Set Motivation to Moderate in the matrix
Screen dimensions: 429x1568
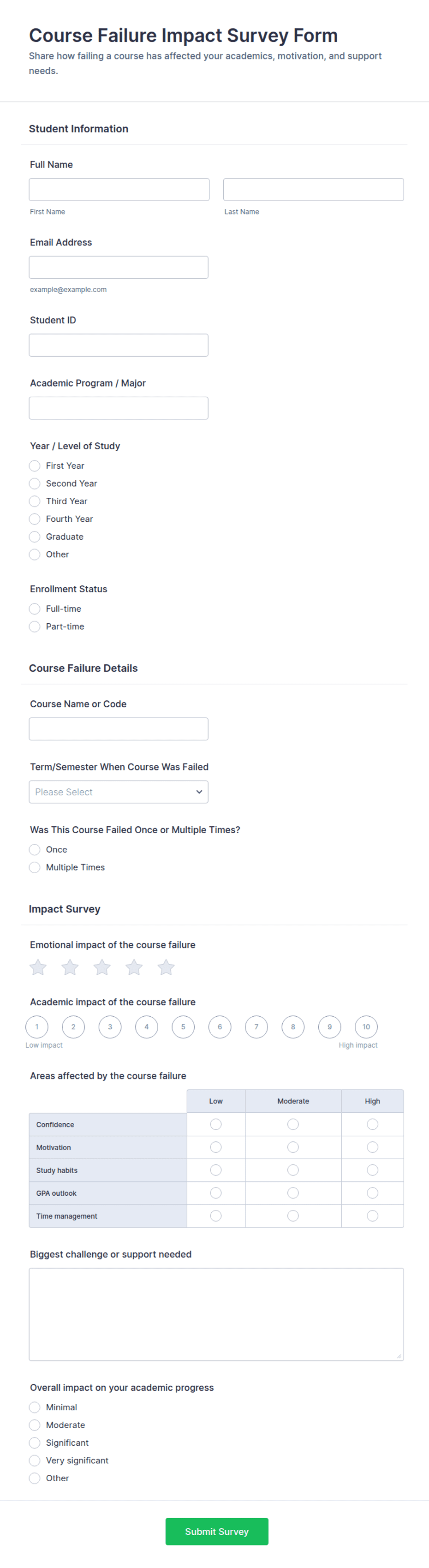tap(293, 1147)
